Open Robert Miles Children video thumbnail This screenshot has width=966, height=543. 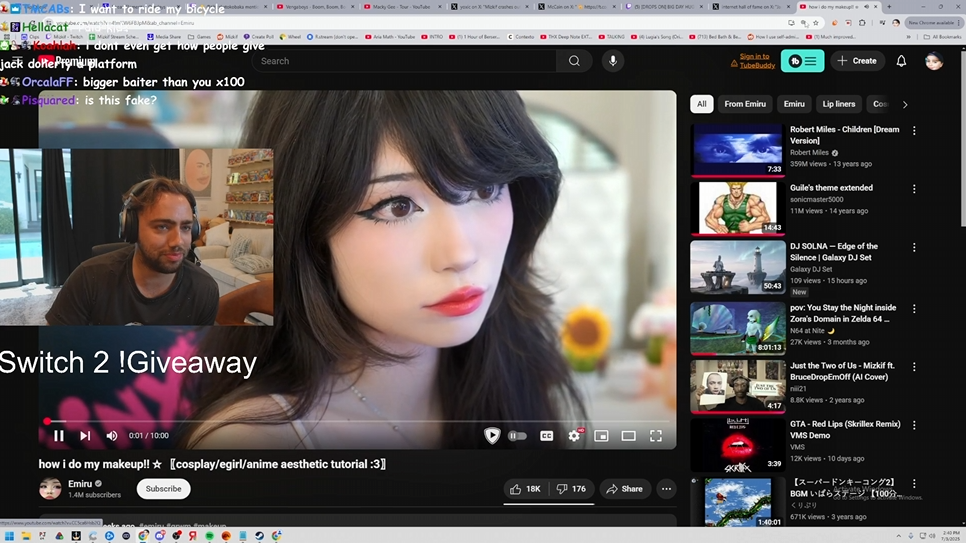[x=737, y=150]
